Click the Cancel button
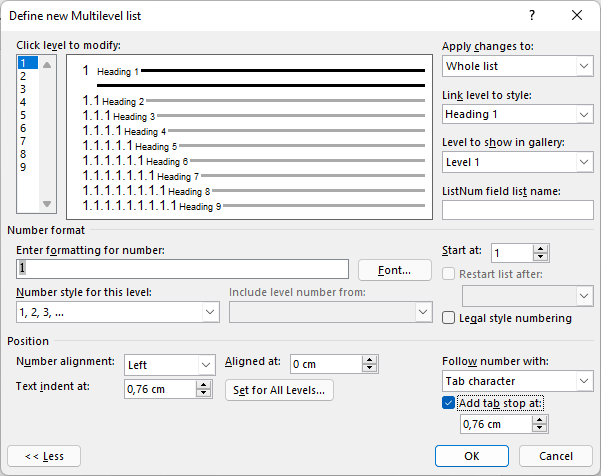 click(x=556, y=456)
